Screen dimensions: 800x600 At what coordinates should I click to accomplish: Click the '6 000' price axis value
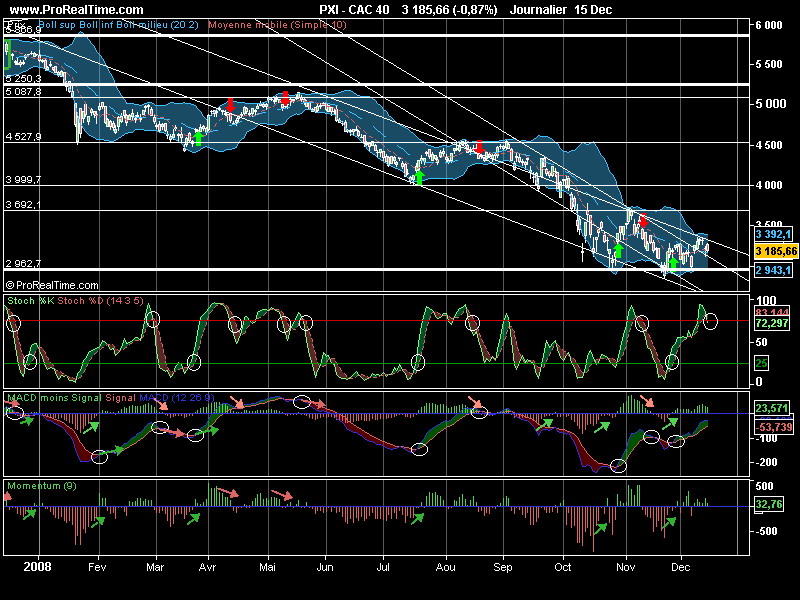pos(769,25)
